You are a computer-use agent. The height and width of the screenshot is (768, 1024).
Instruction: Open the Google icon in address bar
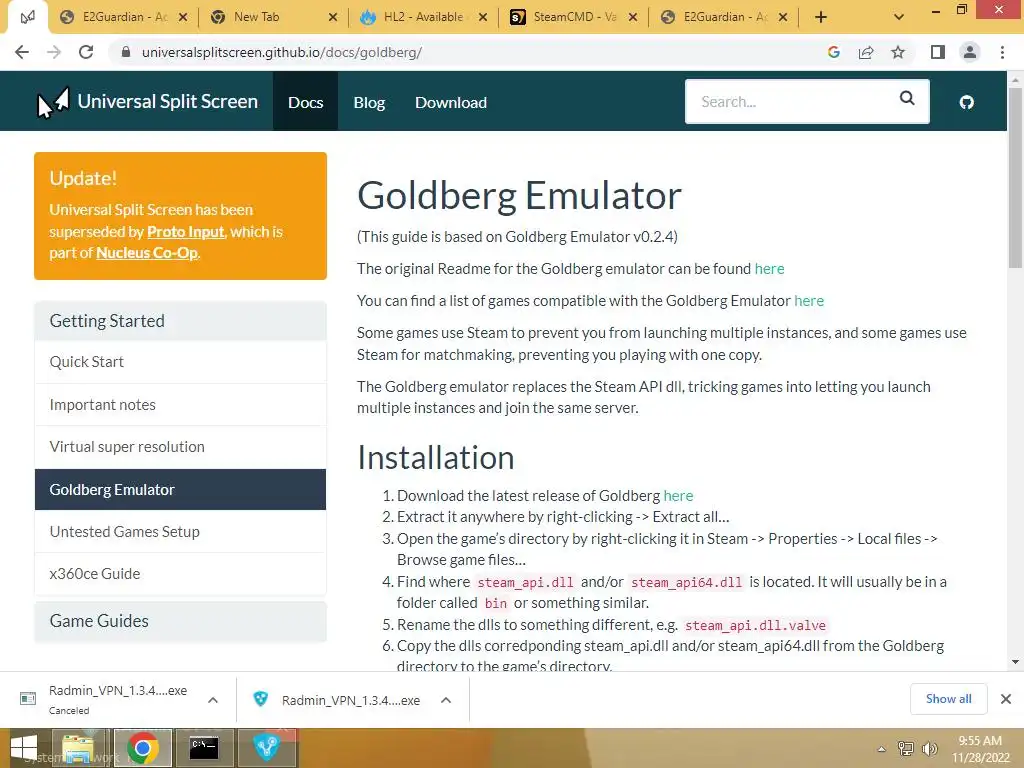click(x=833, y=52)
